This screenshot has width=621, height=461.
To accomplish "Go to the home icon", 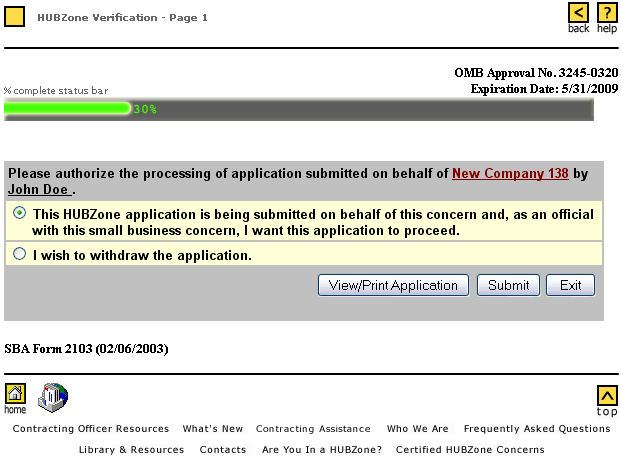I will [x=15, y=393].
